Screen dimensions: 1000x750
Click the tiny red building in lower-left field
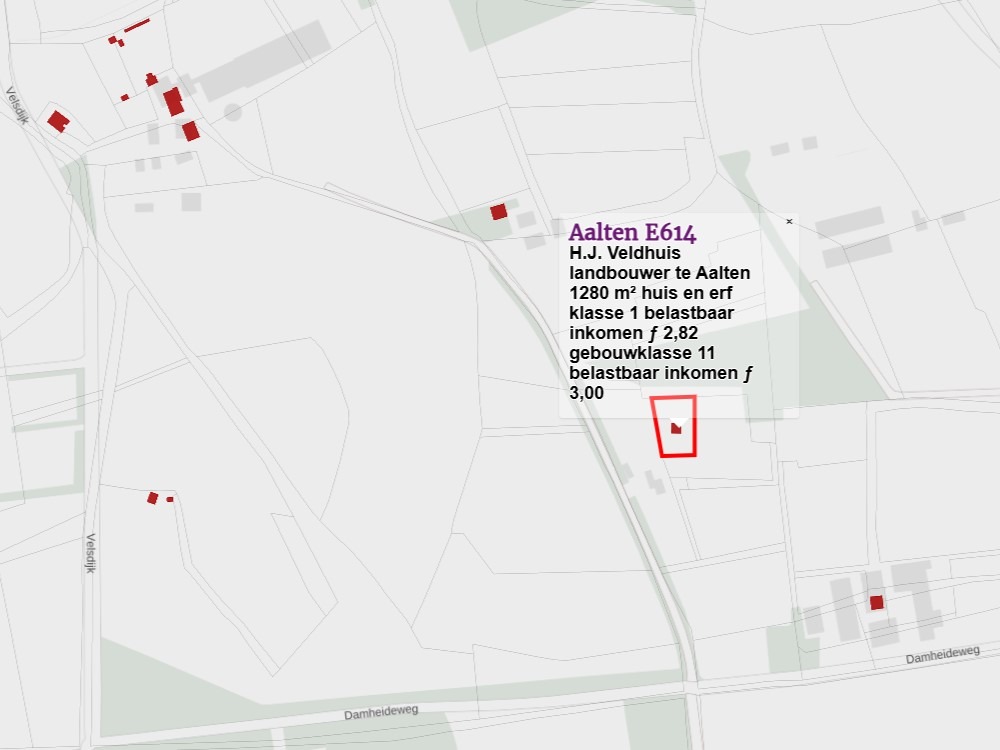tap(170, 499)
